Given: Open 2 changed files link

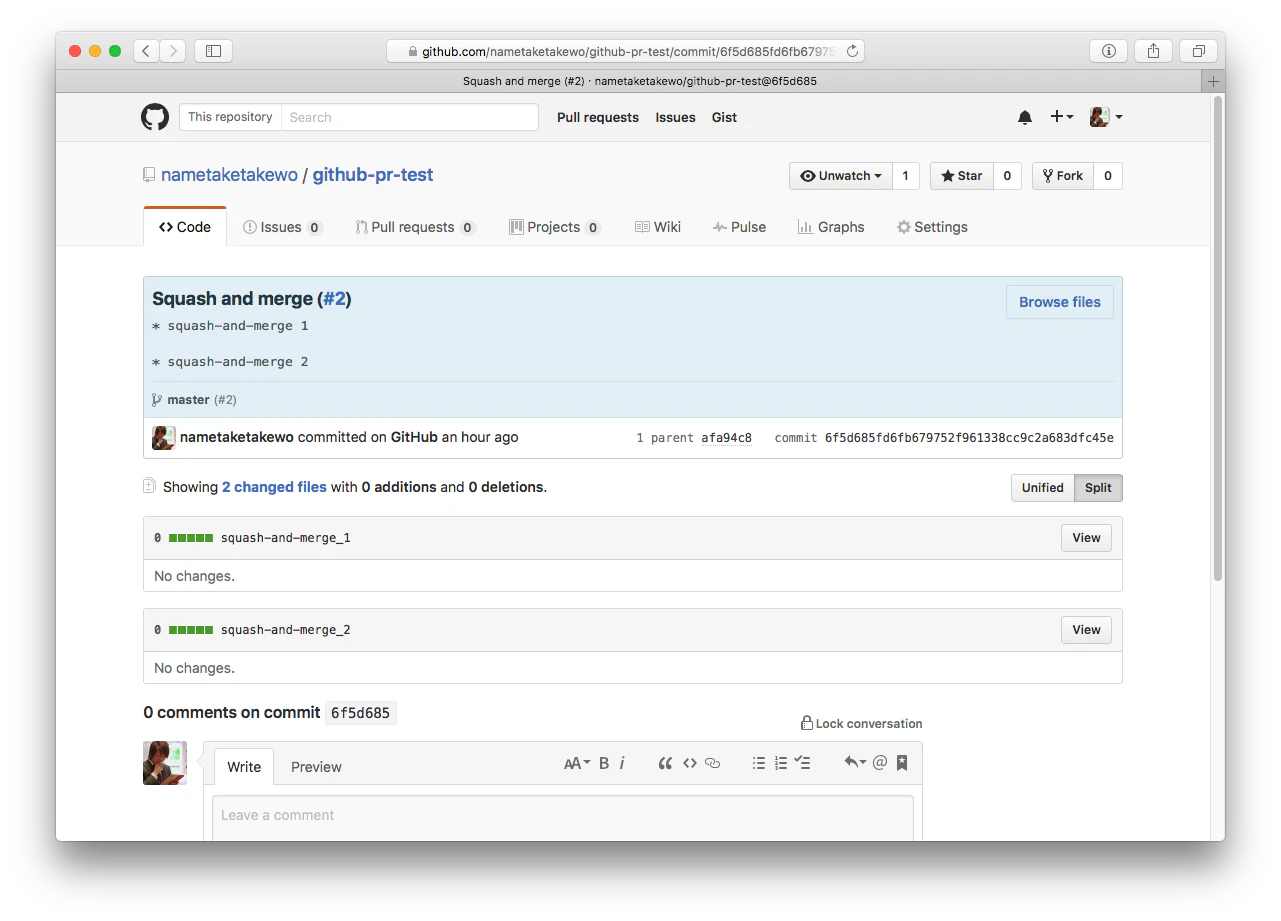Looking at the screenshot, I should coord(274,487).
